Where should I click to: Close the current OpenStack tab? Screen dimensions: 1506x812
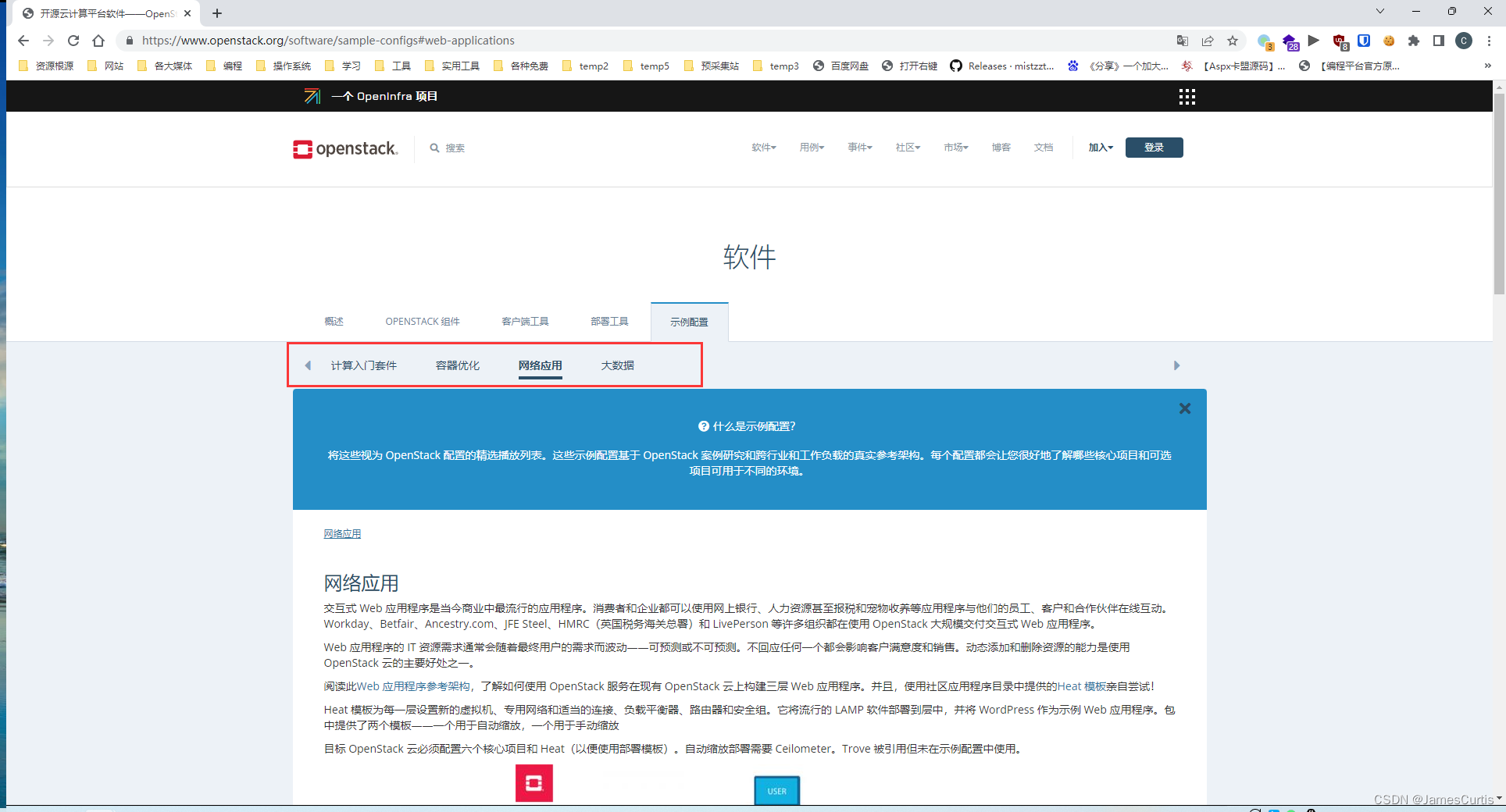(187, 13)
